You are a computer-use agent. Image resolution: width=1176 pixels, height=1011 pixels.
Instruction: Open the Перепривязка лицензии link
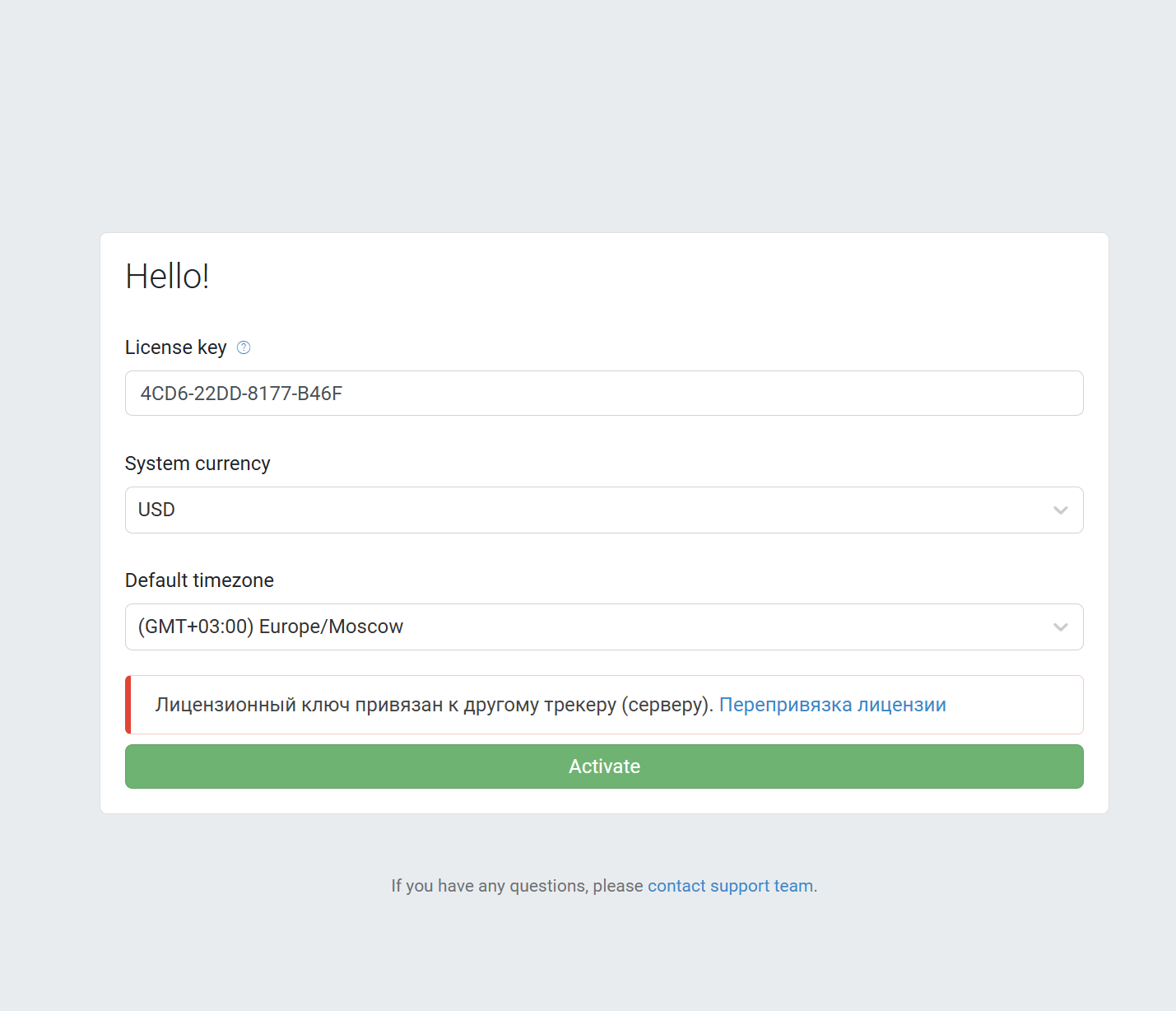[832, 705]
